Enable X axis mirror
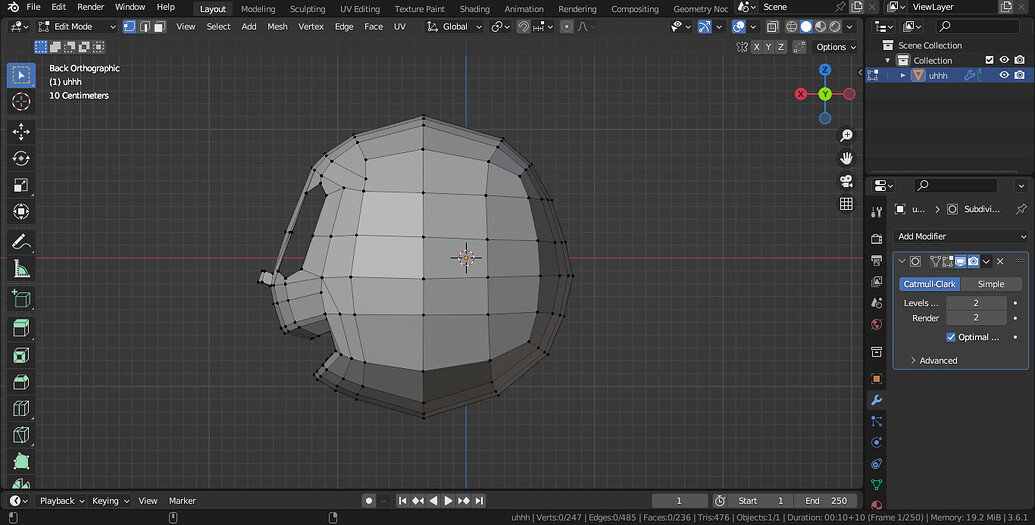This screenshot has height=525, width=1035. 756,47
